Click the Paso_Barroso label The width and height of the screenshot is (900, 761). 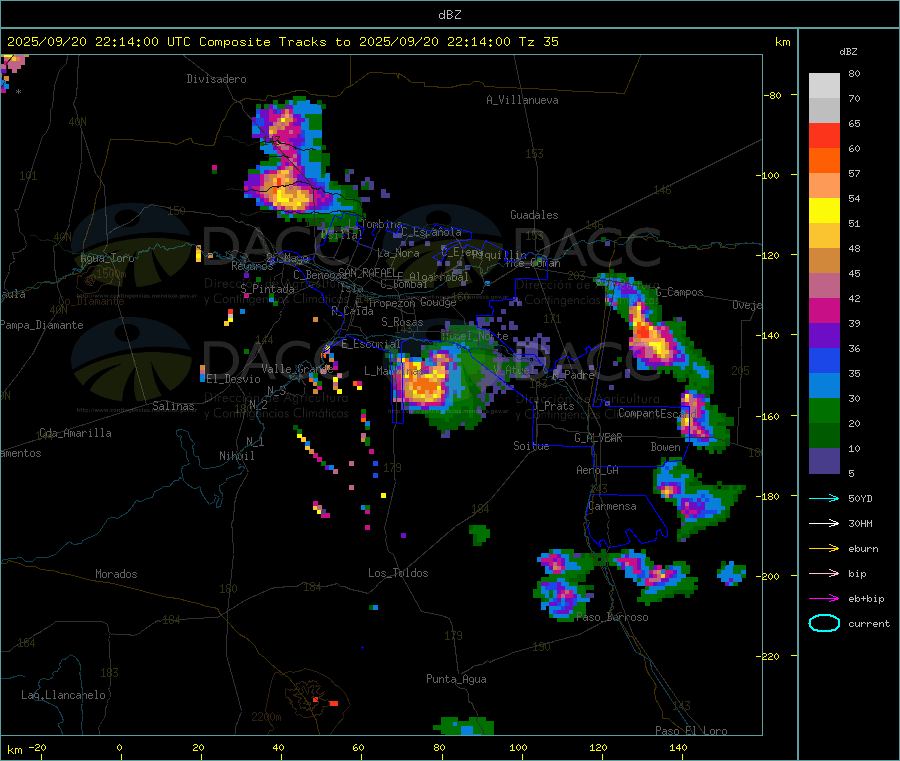click(612, 617)
